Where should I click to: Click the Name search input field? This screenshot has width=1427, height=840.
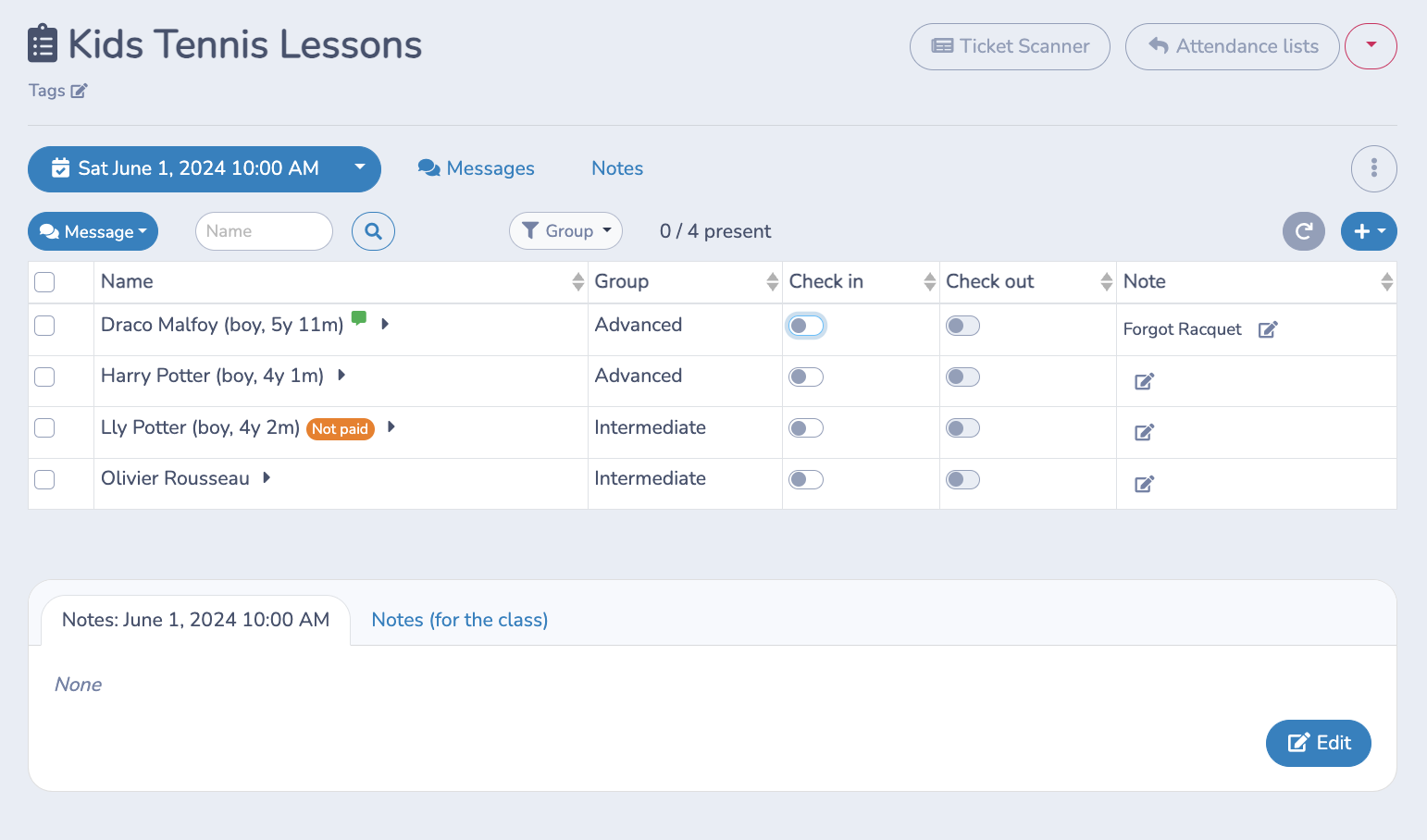tap(264, 231)
